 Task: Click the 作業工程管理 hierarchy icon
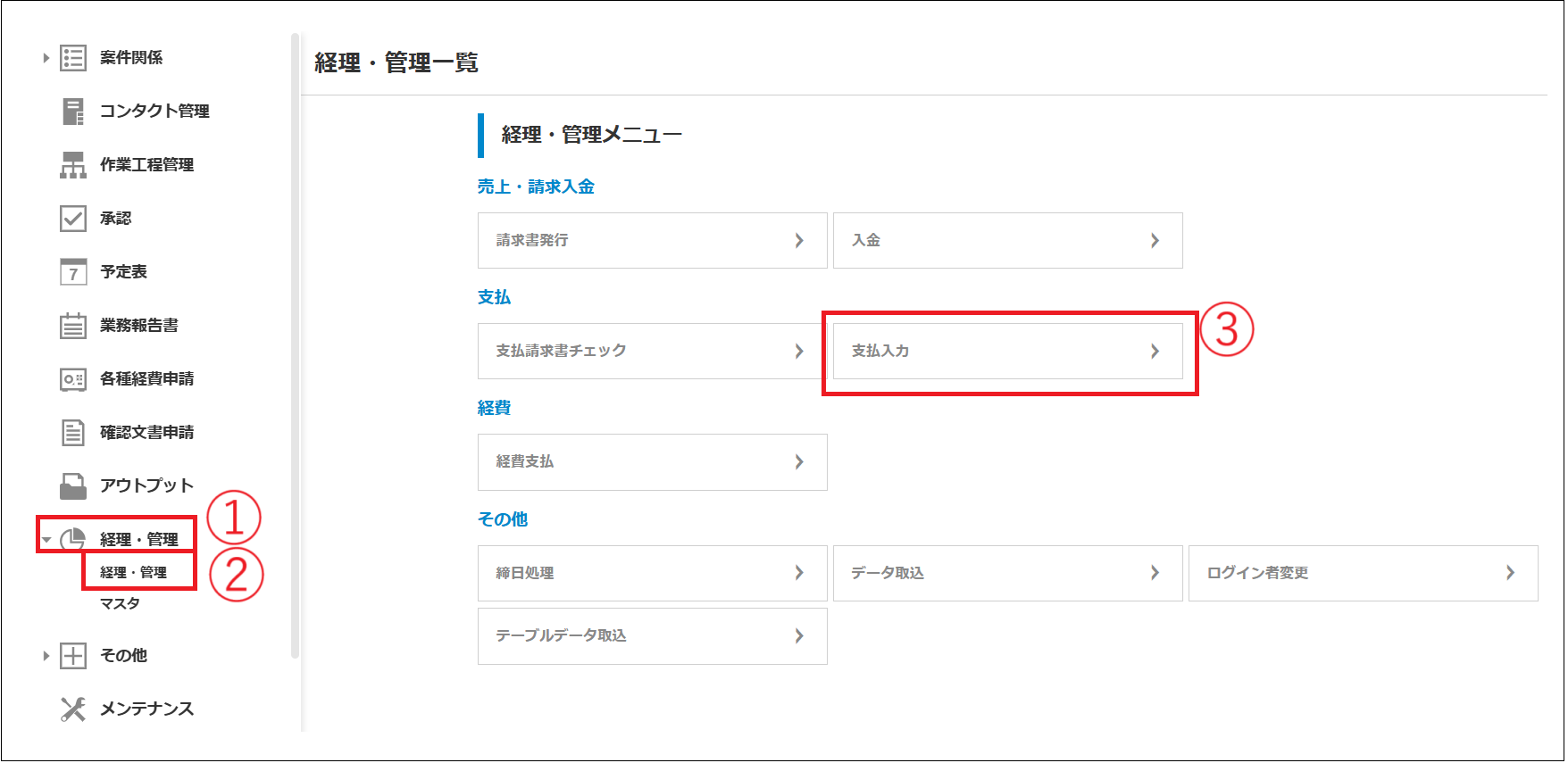[x=72, y=165]
